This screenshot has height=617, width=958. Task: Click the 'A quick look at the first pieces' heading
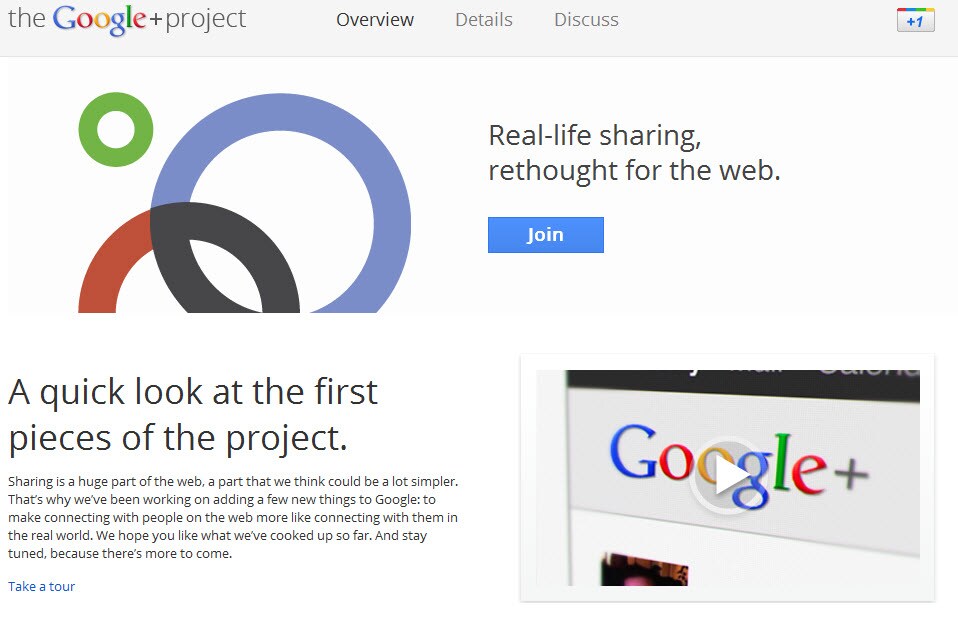click(x=193, y=415)
